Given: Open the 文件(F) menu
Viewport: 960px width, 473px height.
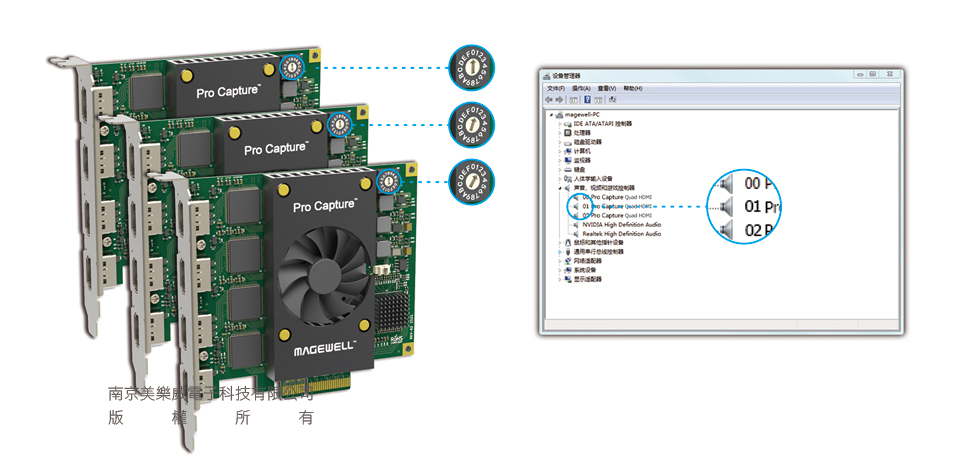Looking at the screenshot, I should pos(555,88).
